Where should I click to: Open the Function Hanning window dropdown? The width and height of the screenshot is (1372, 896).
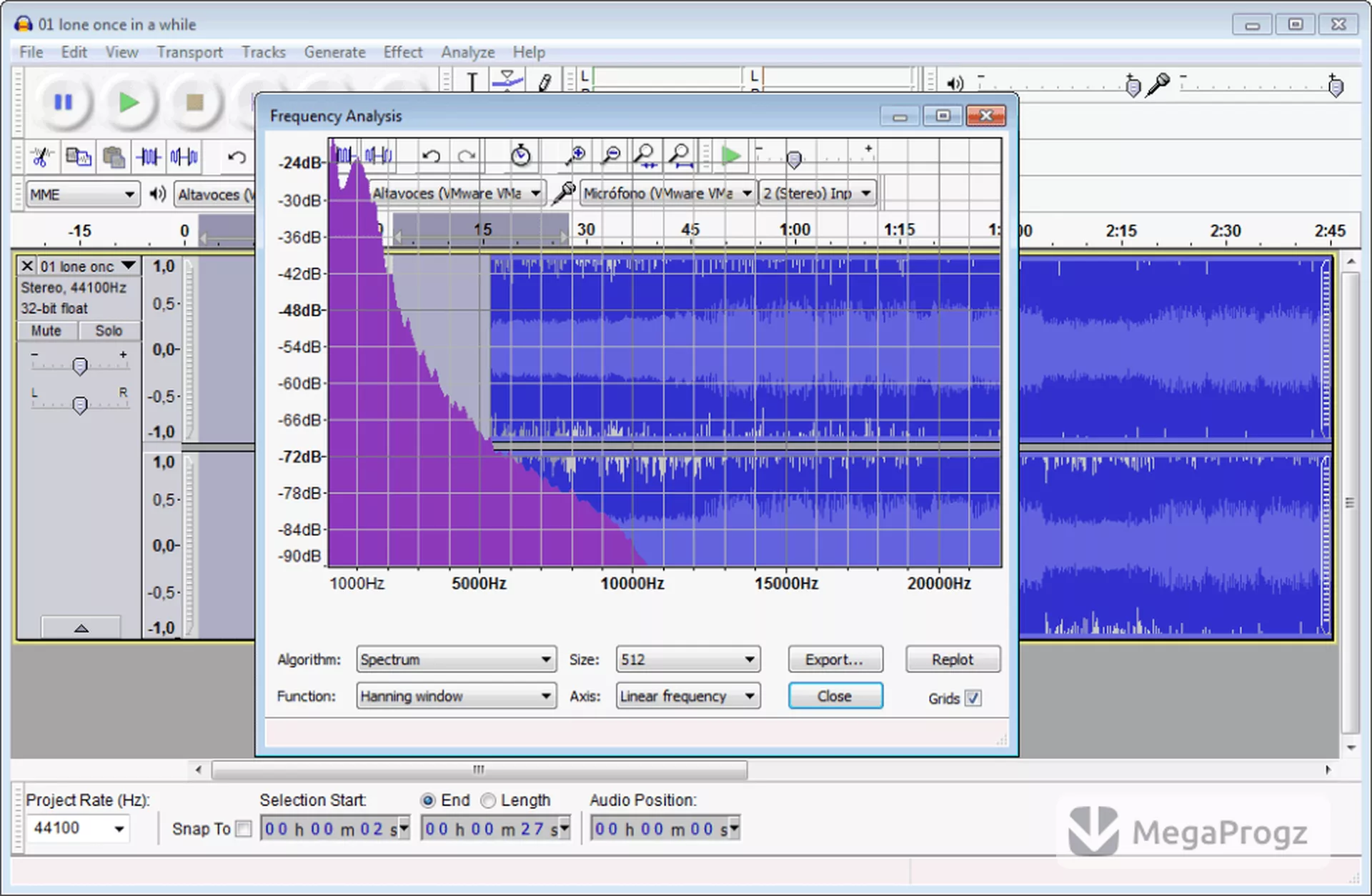click(x=456, y=696)
